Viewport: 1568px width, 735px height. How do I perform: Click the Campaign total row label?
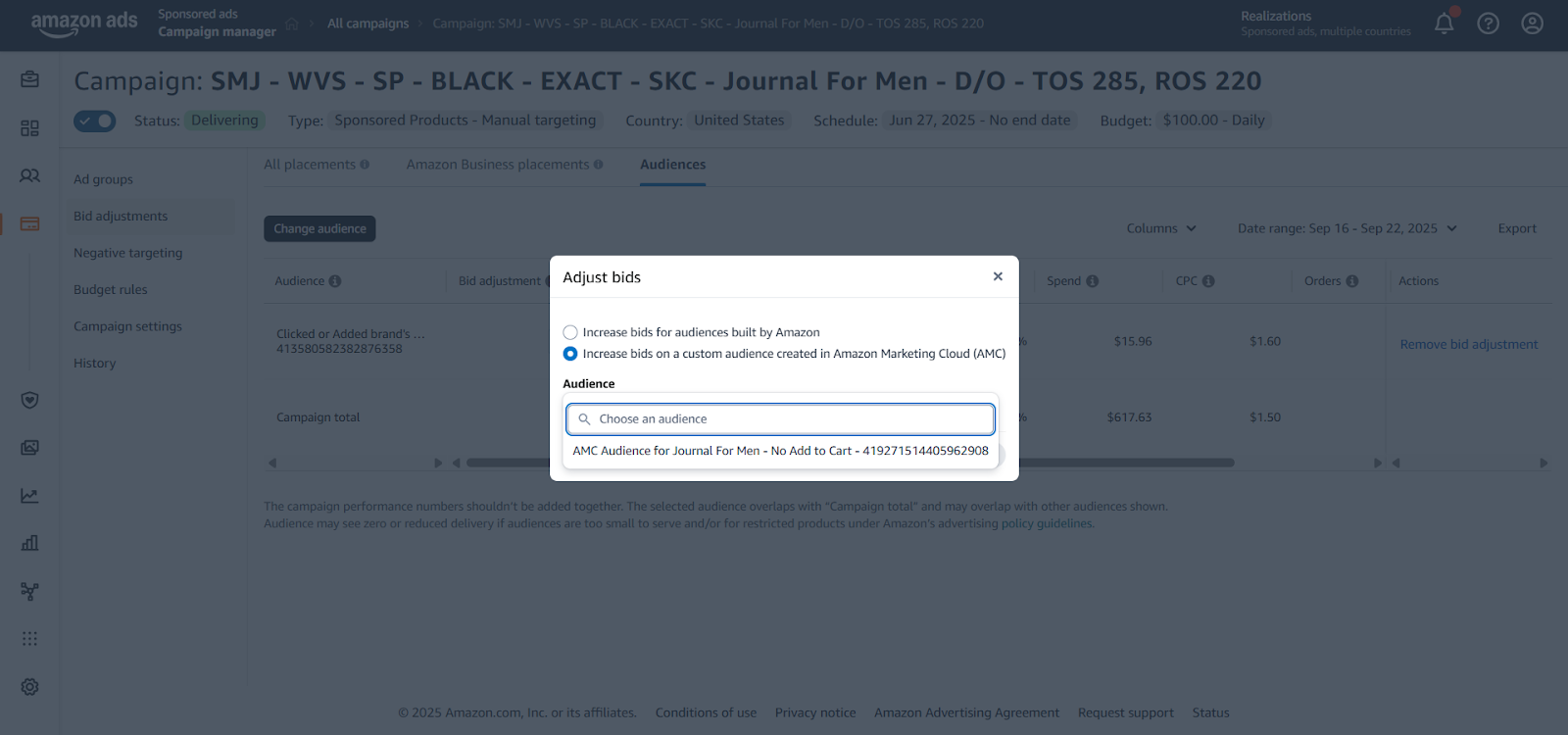[x=318, y=417]
